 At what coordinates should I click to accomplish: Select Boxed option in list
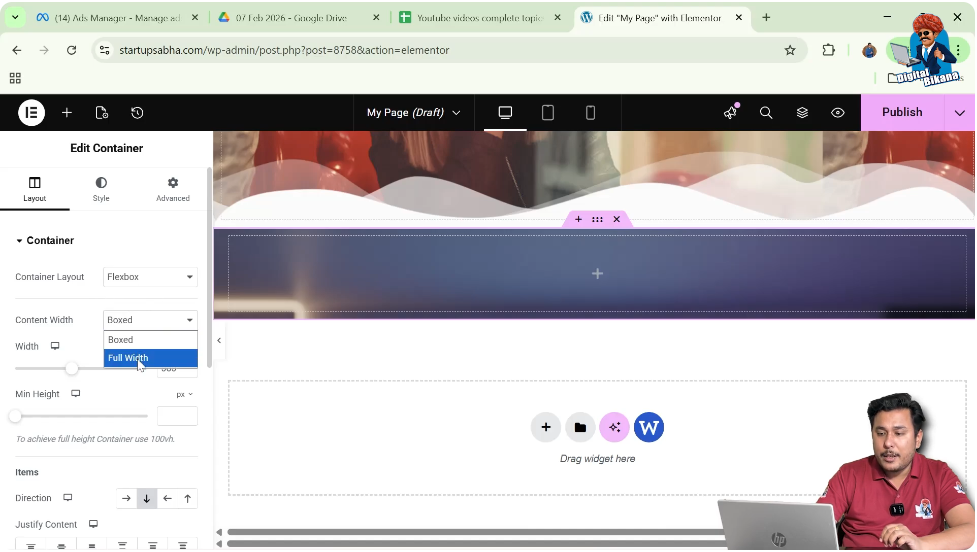(x=150, y=340)
